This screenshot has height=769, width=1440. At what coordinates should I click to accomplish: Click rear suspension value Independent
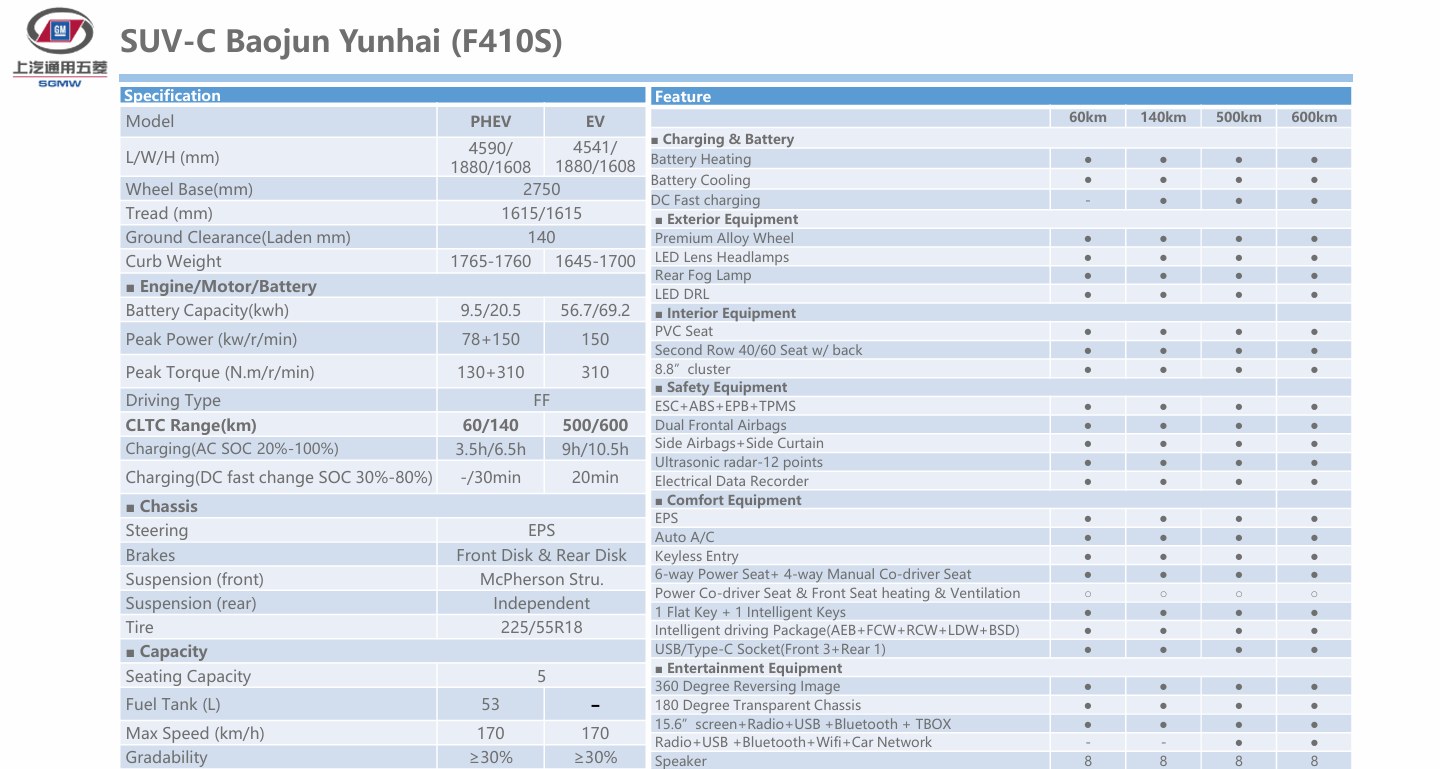(541, 603)
